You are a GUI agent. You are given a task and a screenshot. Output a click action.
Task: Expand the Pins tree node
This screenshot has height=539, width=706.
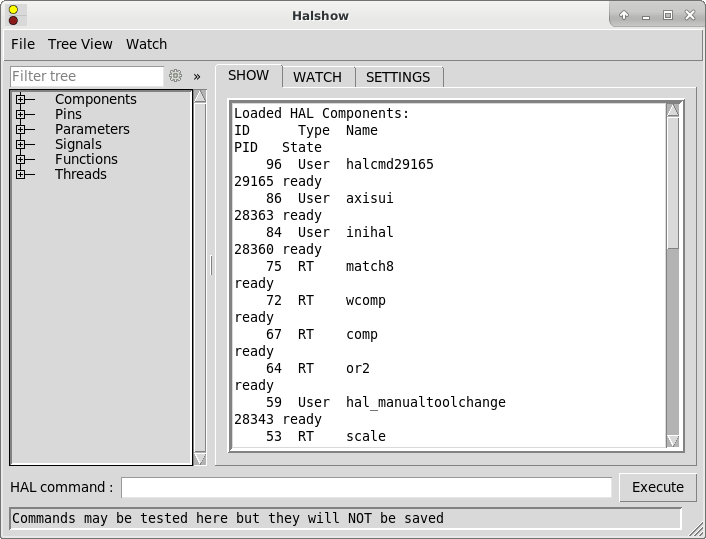(x=20, y=114)
